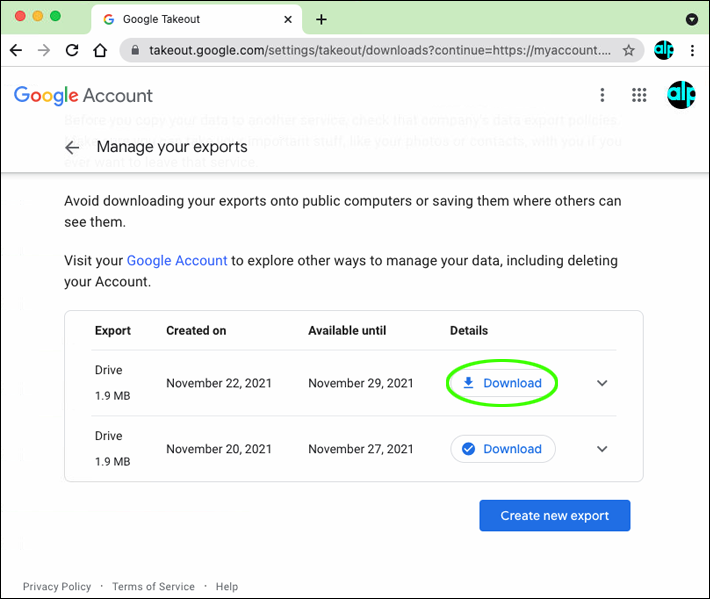The image size is (710, 599).
Task: Select the Google Takeout browser tab
Action: [x=190, y=19]
